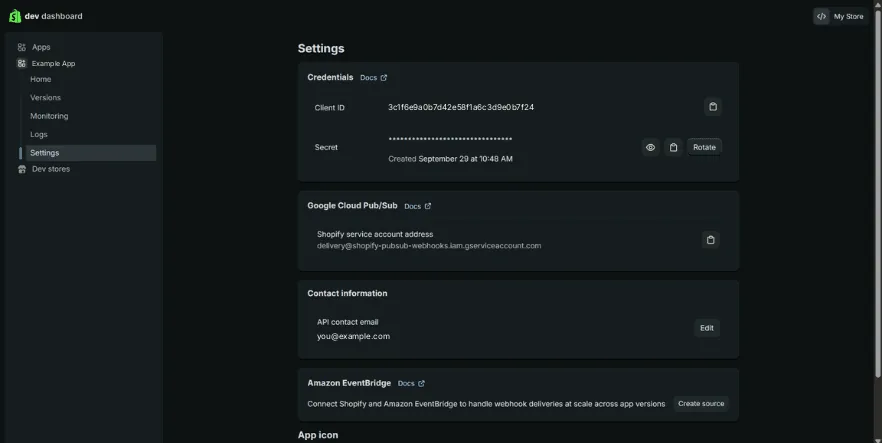Open the My Store button
Screen dimensions: 882x443
coord(841,16)
